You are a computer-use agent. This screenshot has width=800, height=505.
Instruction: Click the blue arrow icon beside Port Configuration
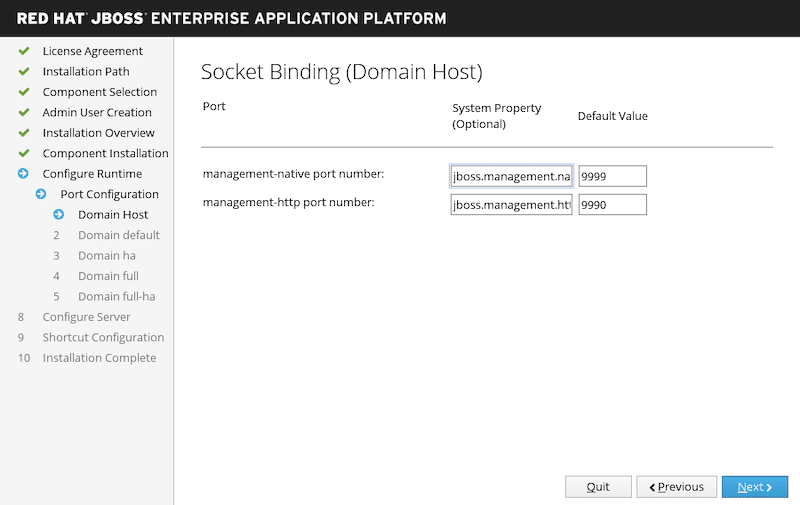click(41, 194)
